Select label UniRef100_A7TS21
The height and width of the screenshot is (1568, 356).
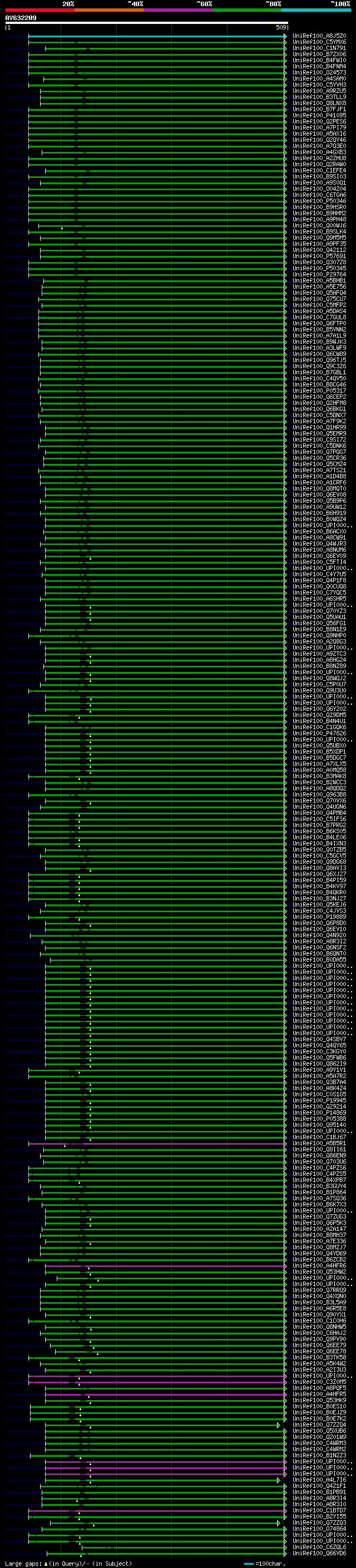(319, 471)
